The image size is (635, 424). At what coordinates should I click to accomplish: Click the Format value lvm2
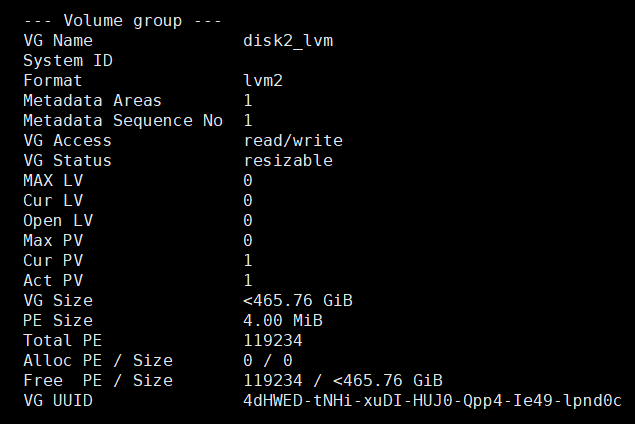(263, 80)
